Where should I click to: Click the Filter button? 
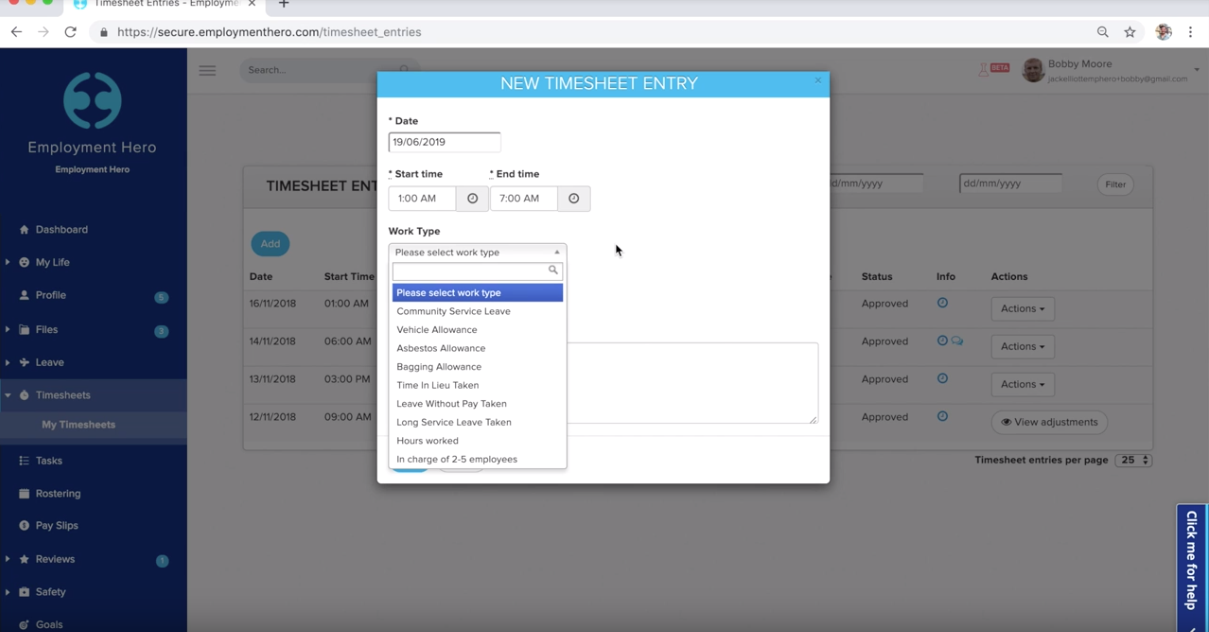coord(1114,184)
